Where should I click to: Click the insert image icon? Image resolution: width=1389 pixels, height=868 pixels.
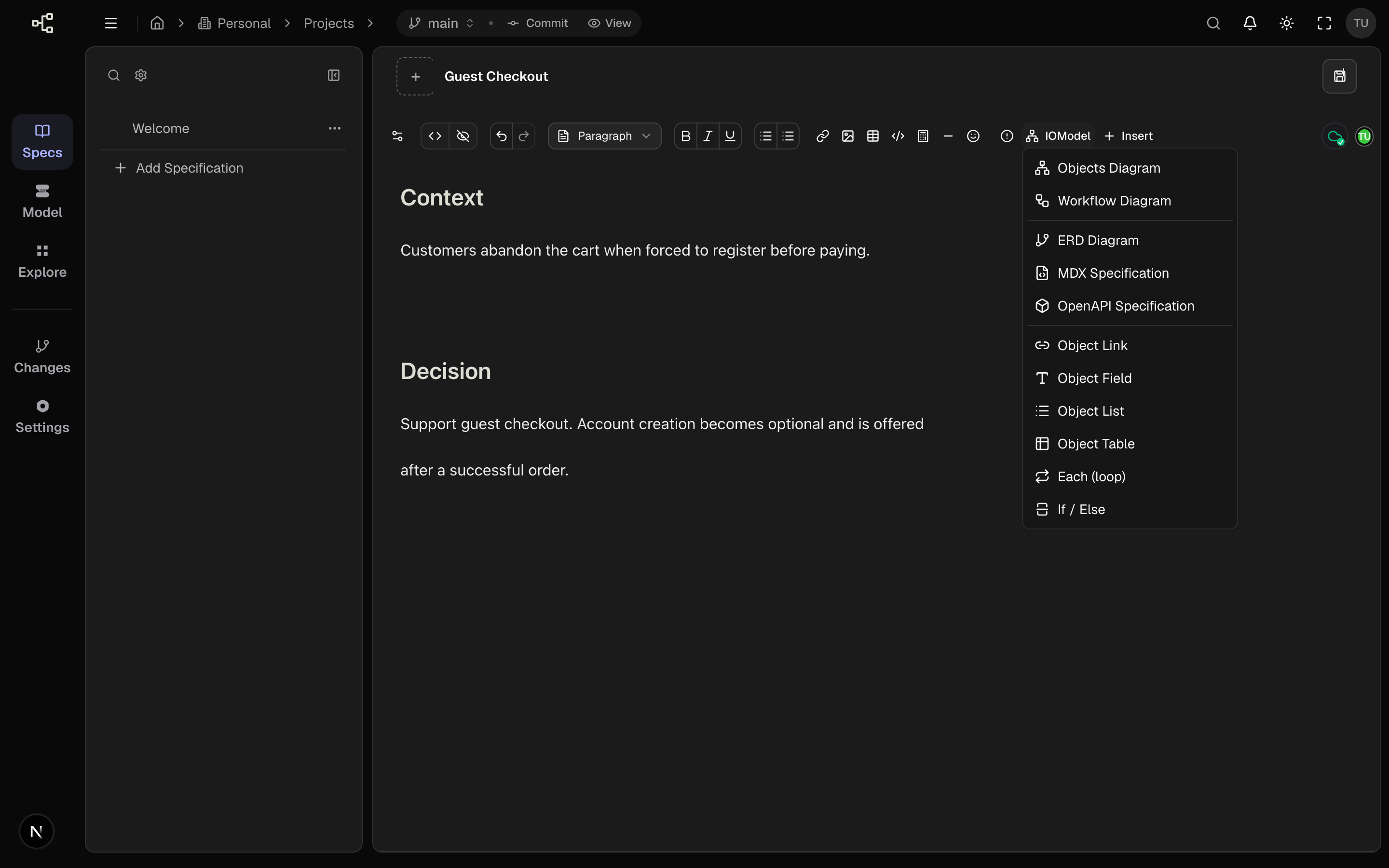coord(848,136)
